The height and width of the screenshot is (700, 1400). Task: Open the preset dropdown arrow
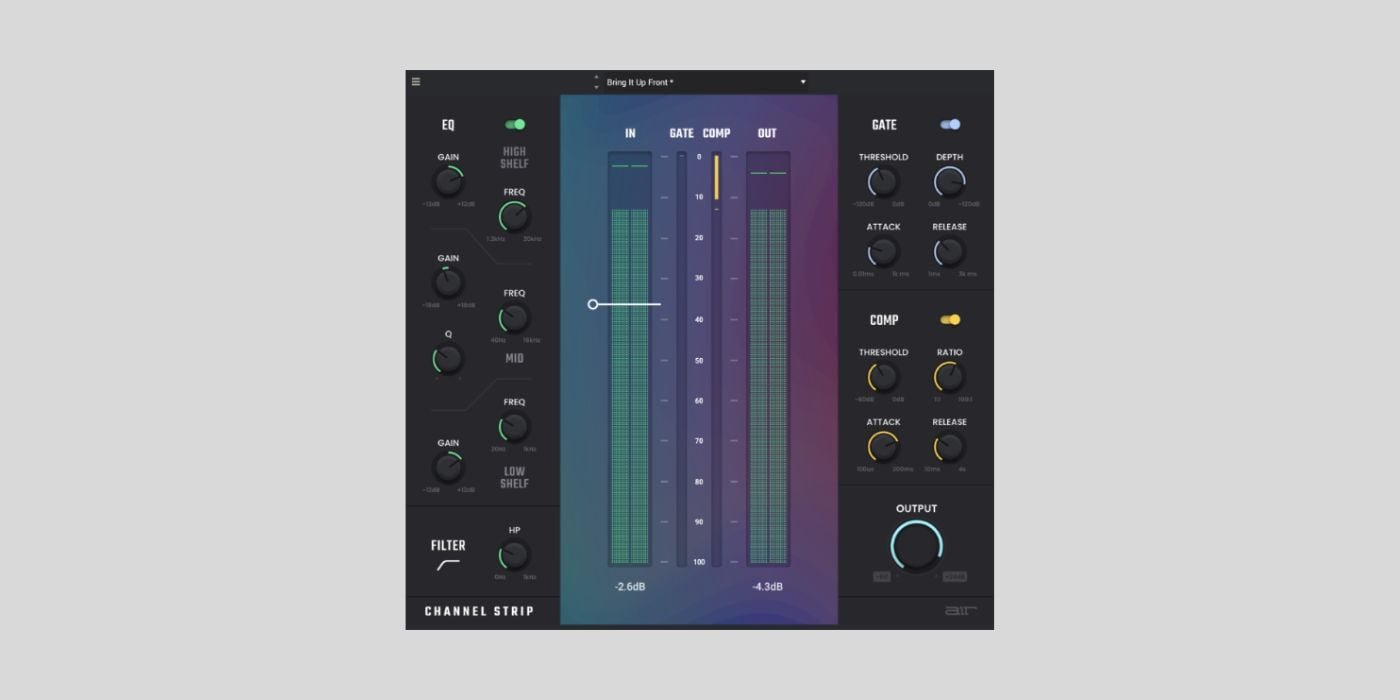pos(803,82)
